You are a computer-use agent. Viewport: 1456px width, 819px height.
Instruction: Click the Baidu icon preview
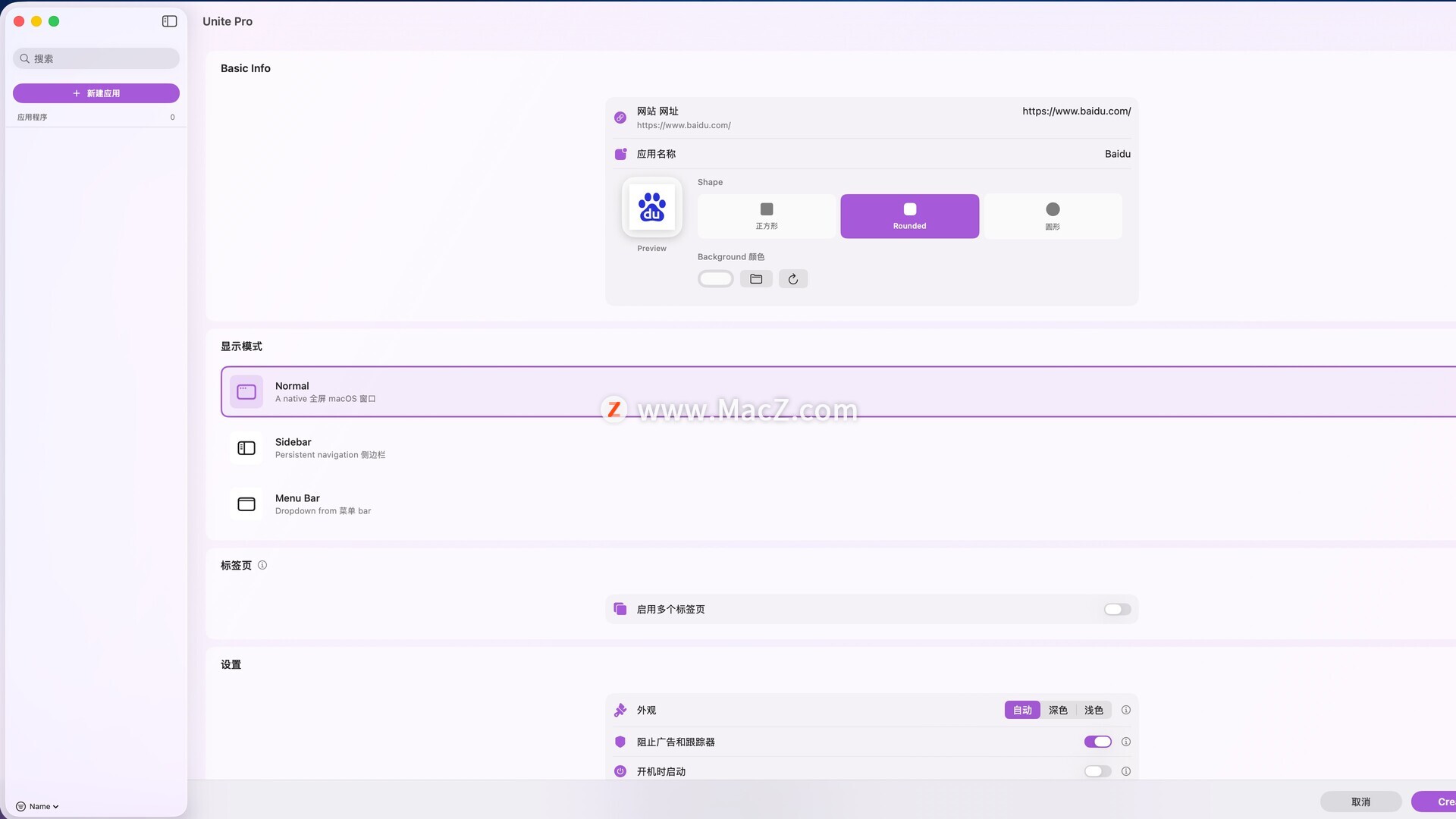click(x=651, y=207)
